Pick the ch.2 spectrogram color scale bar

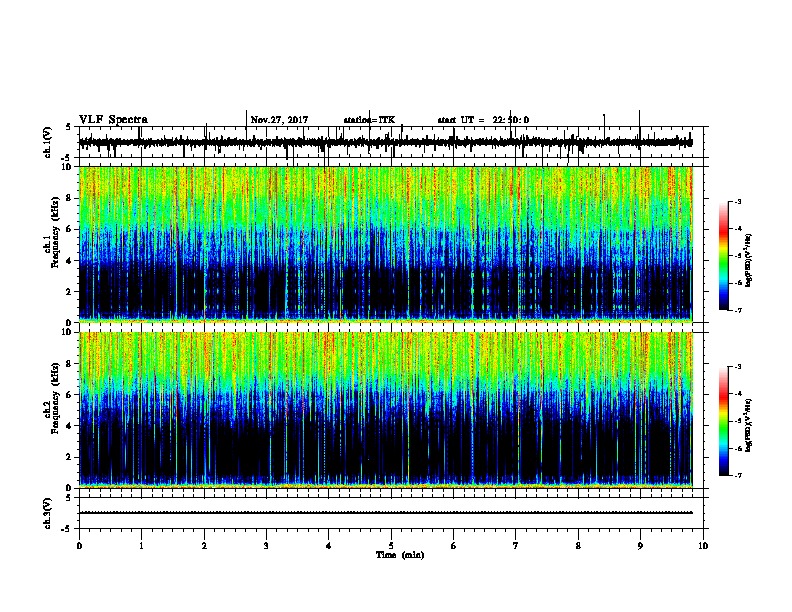coord(724,421)
